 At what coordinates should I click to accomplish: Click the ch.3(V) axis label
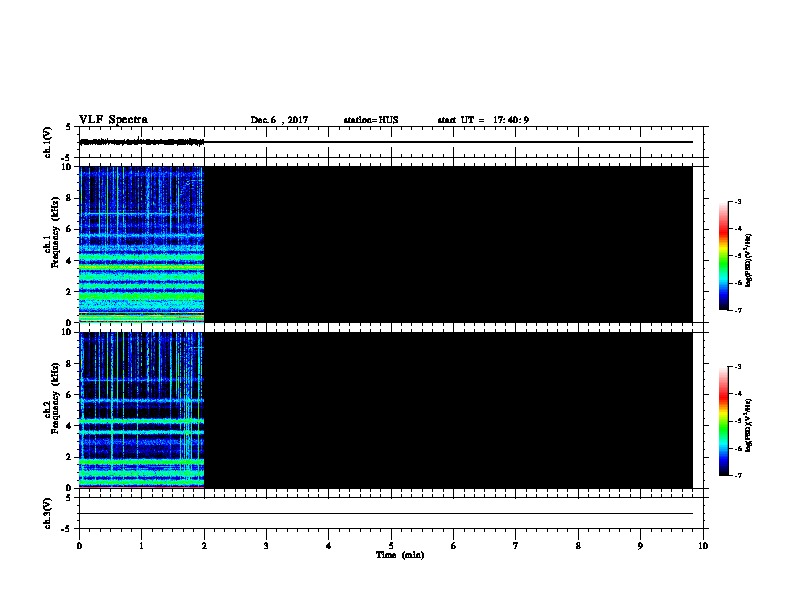click(x=48, y=514)
